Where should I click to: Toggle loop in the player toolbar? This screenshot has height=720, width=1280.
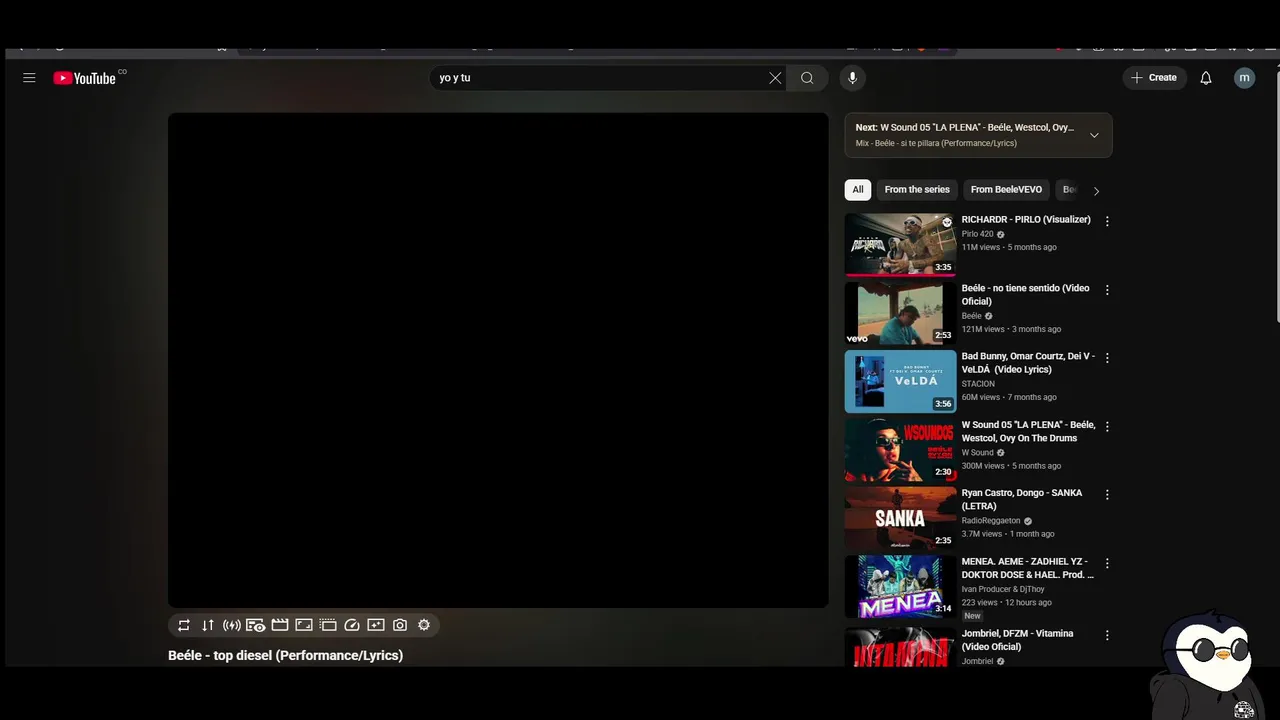[x=184, y=625]
